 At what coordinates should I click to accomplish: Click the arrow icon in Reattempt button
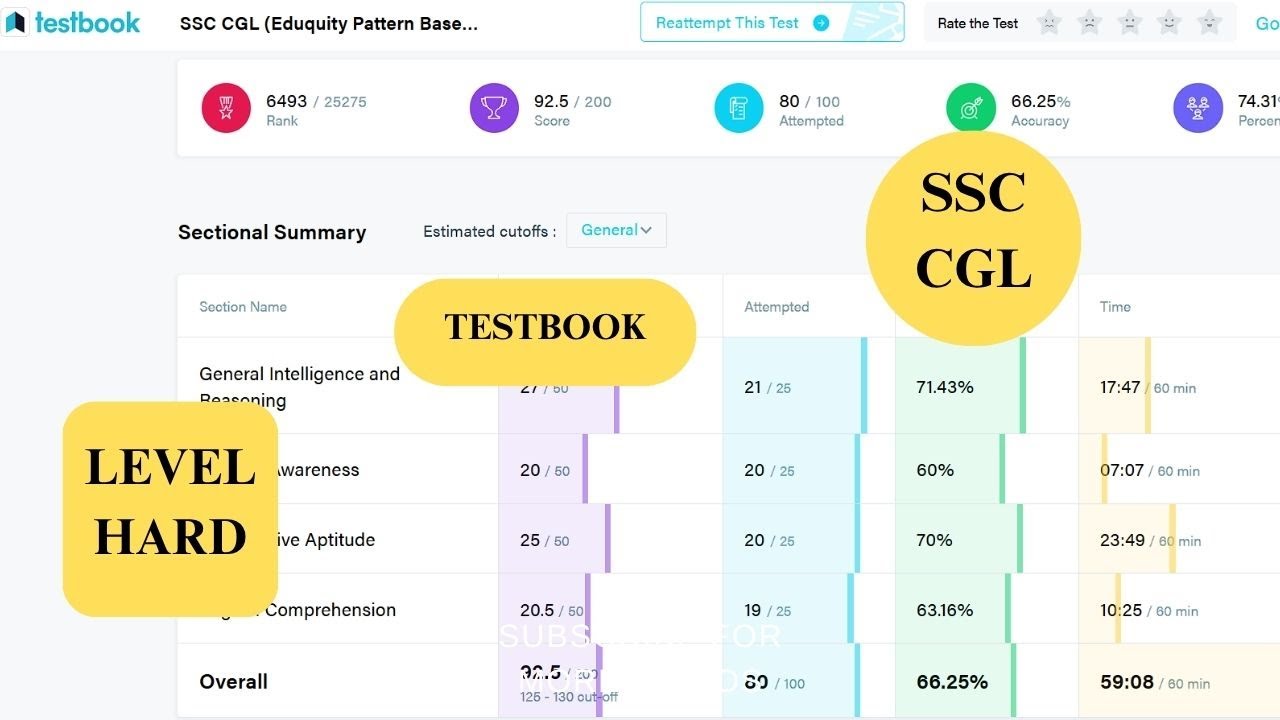point(821,23)
